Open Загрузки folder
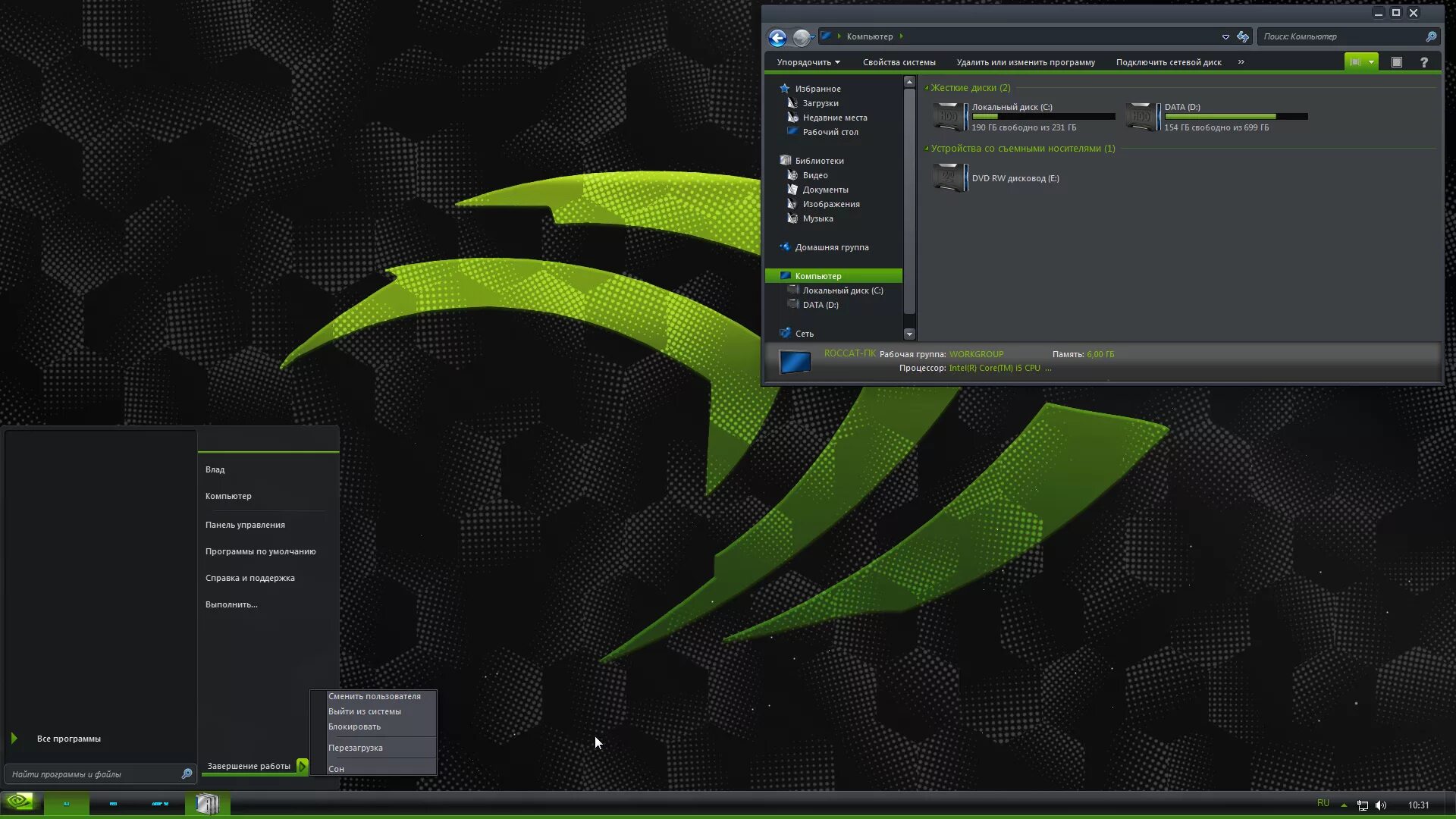 [820, 103]
